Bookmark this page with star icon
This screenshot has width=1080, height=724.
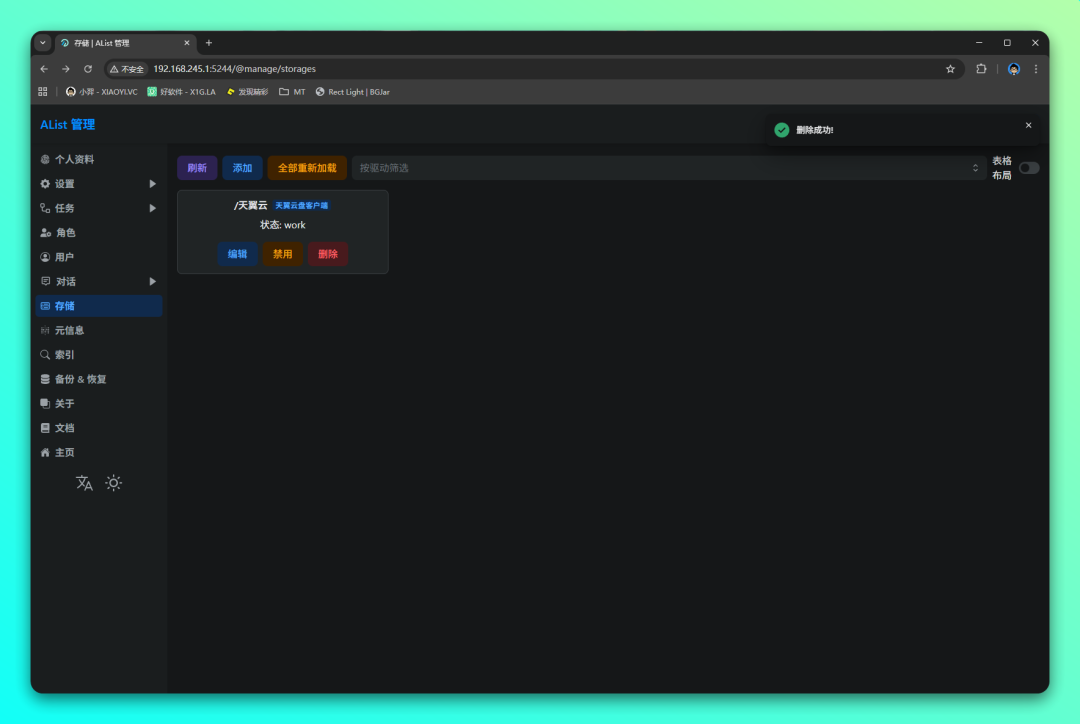pos(950,69)
